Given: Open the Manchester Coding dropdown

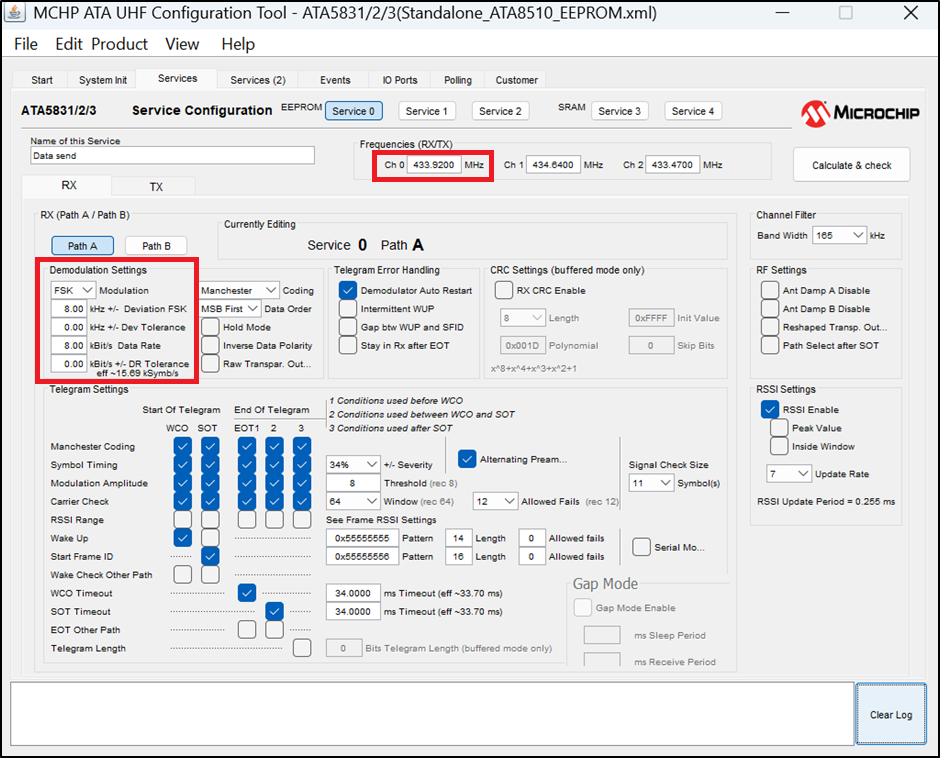Looking at the screenshot, I should tap(238, 290).
